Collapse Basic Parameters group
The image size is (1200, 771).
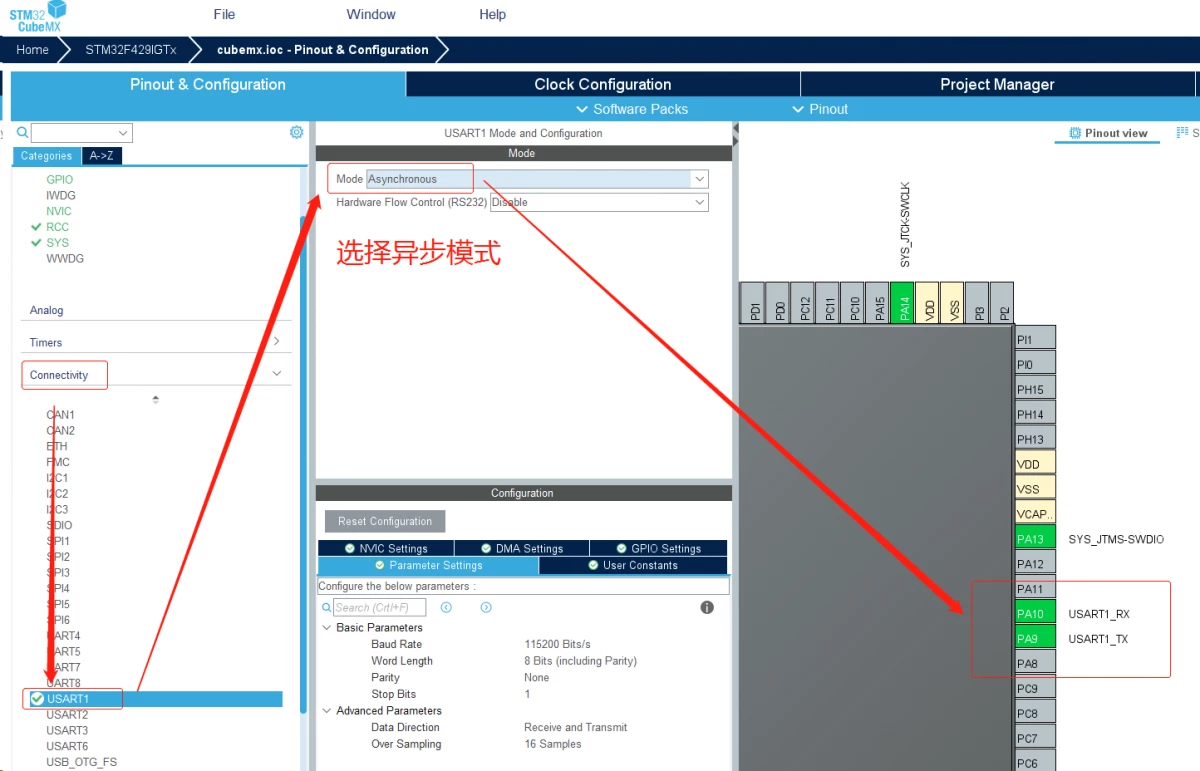327,628
